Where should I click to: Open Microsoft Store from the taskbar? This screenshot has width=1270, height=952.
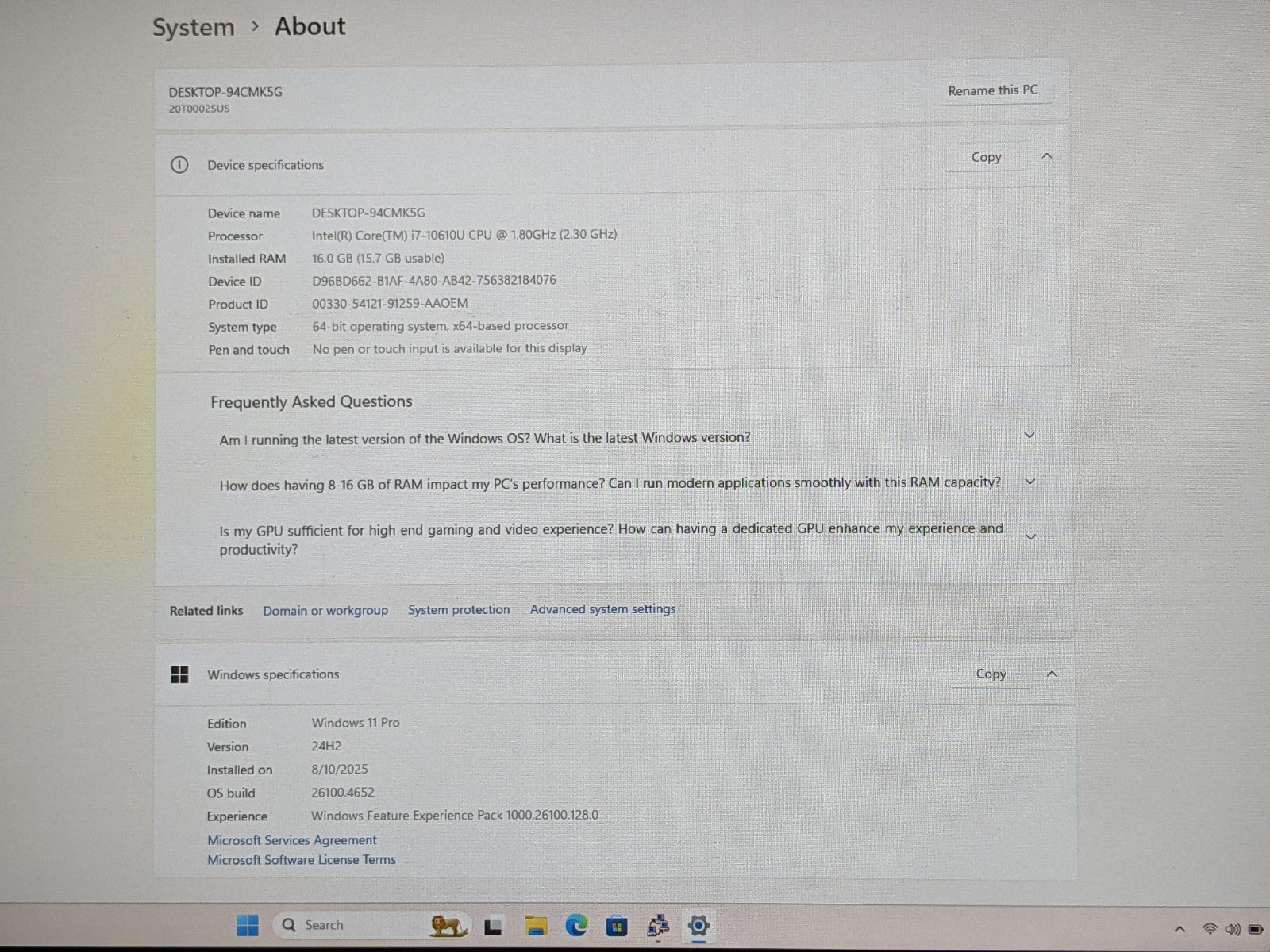[x=617, y=926]
